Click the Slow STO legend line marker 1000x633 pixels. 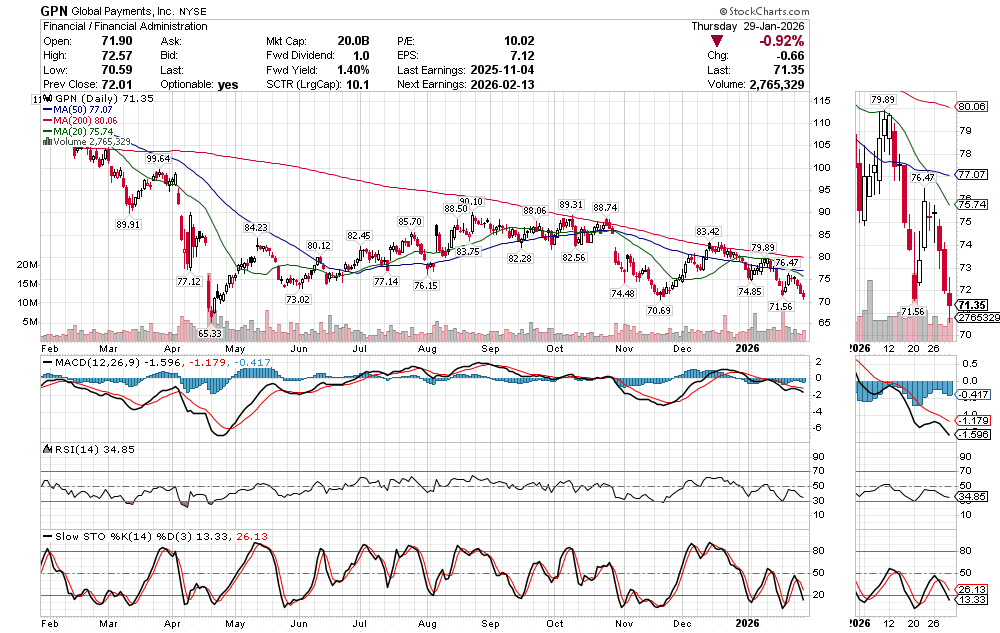46,536
